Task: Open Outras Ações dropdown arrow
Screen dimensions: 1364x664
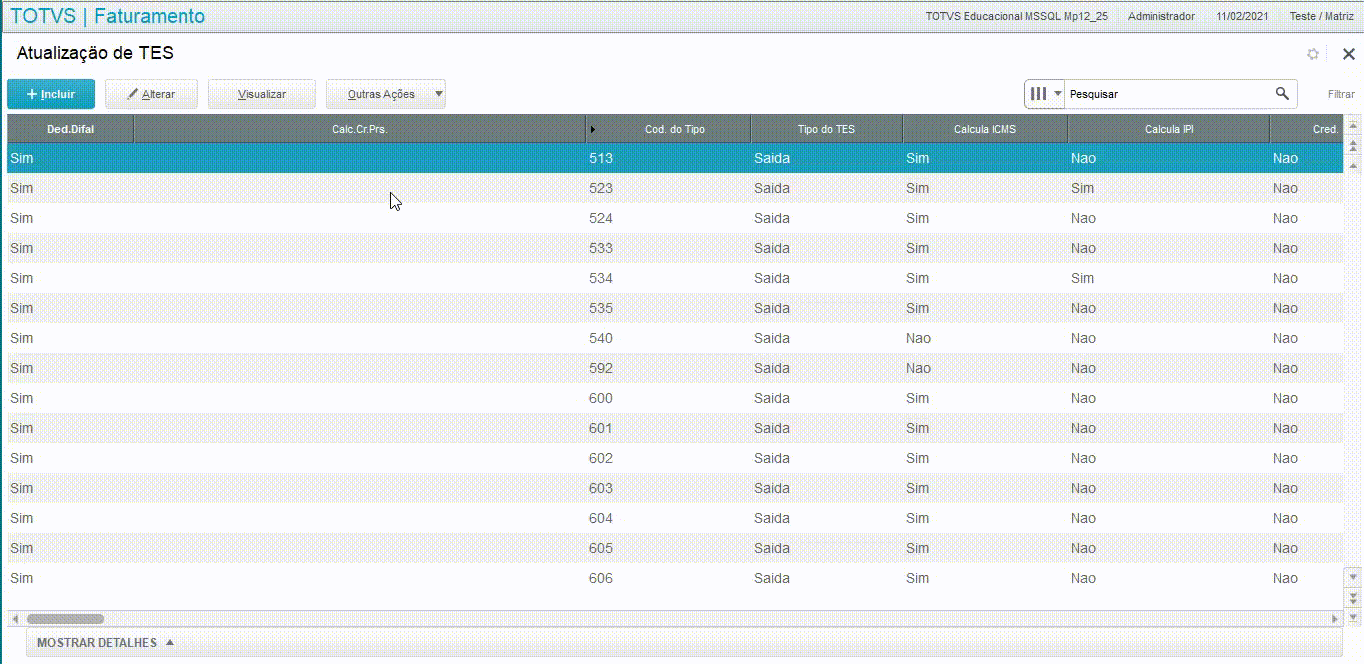Action: click(438, 94)
